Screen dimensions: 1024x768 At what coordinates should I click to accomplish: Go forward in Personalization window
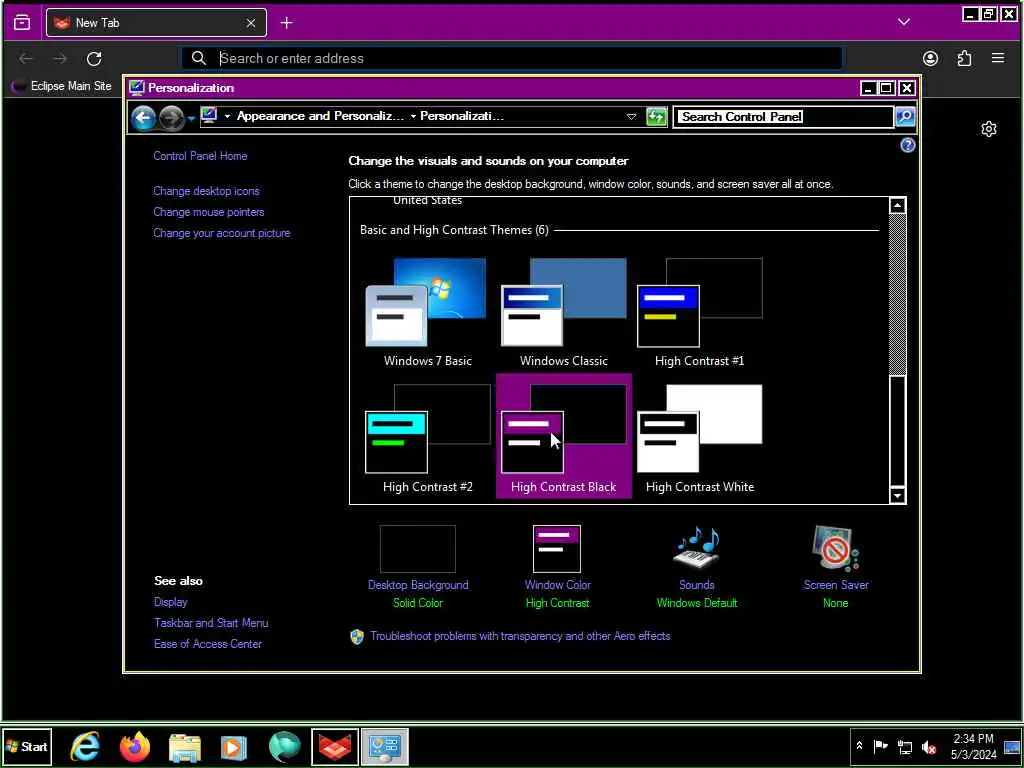(172, 118)
